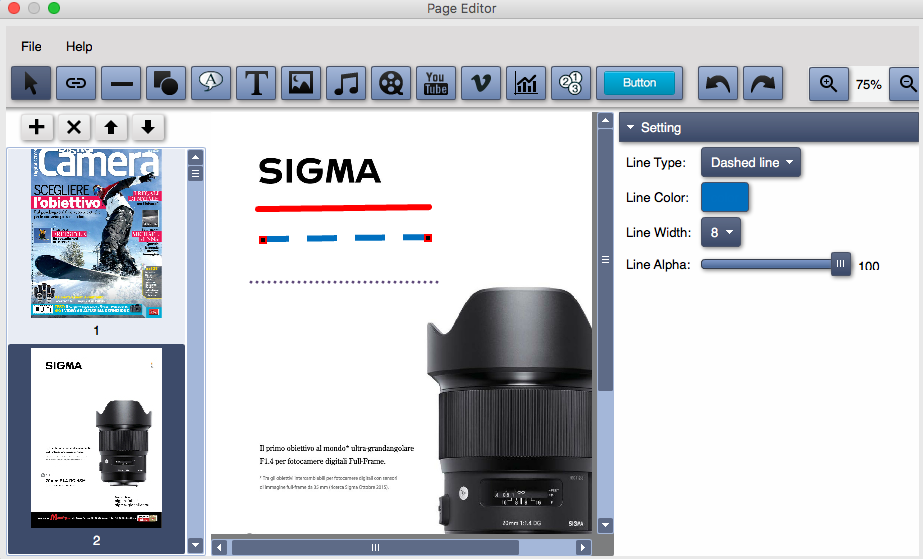Open the File menu

tap(31, 46)
